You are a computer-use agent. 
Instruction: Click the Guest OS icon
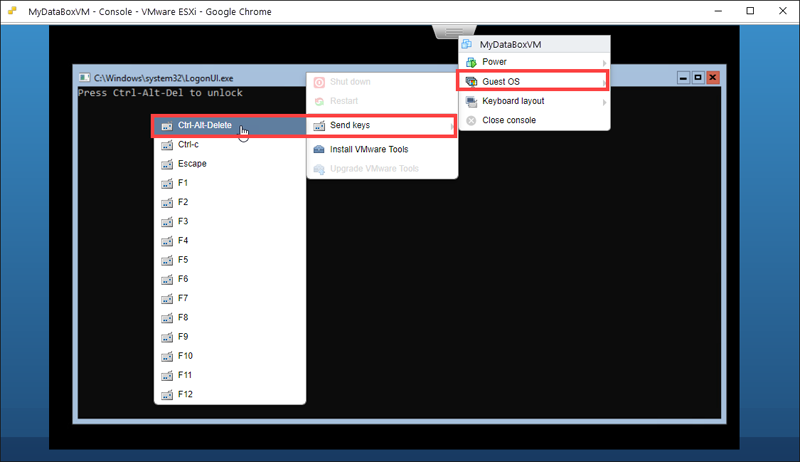pos(471,82)
